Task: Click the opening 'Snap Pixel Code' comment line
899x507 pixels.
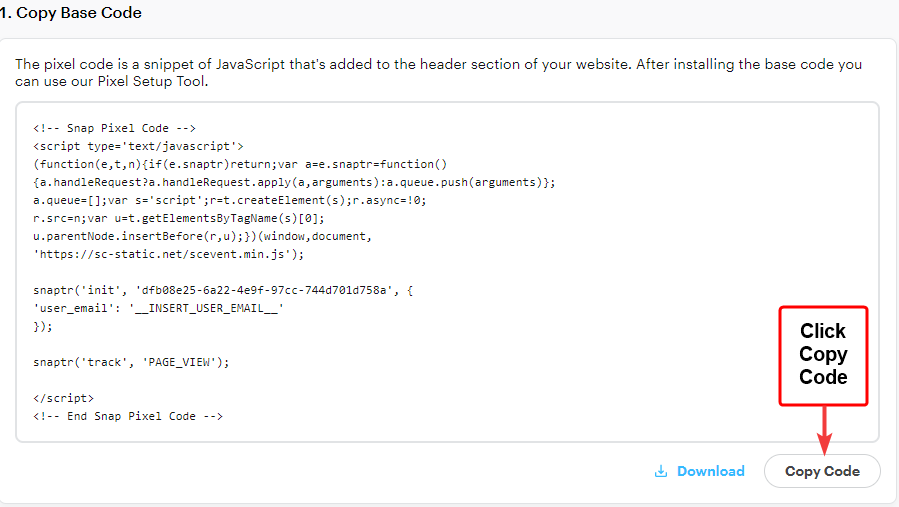Action: point(114,128)
